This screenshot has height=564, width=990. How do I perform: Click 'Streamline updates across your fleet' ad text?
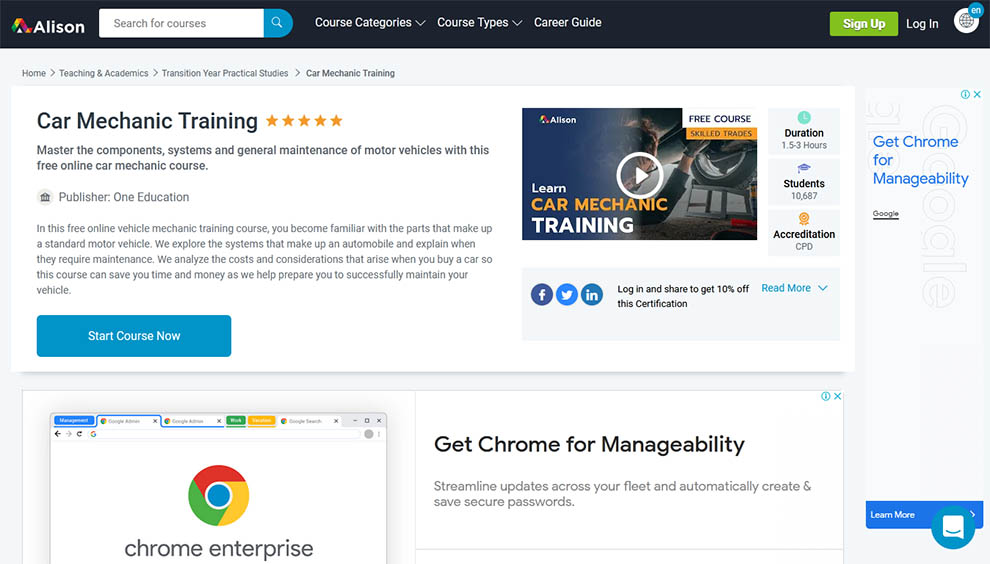point(622,494)
